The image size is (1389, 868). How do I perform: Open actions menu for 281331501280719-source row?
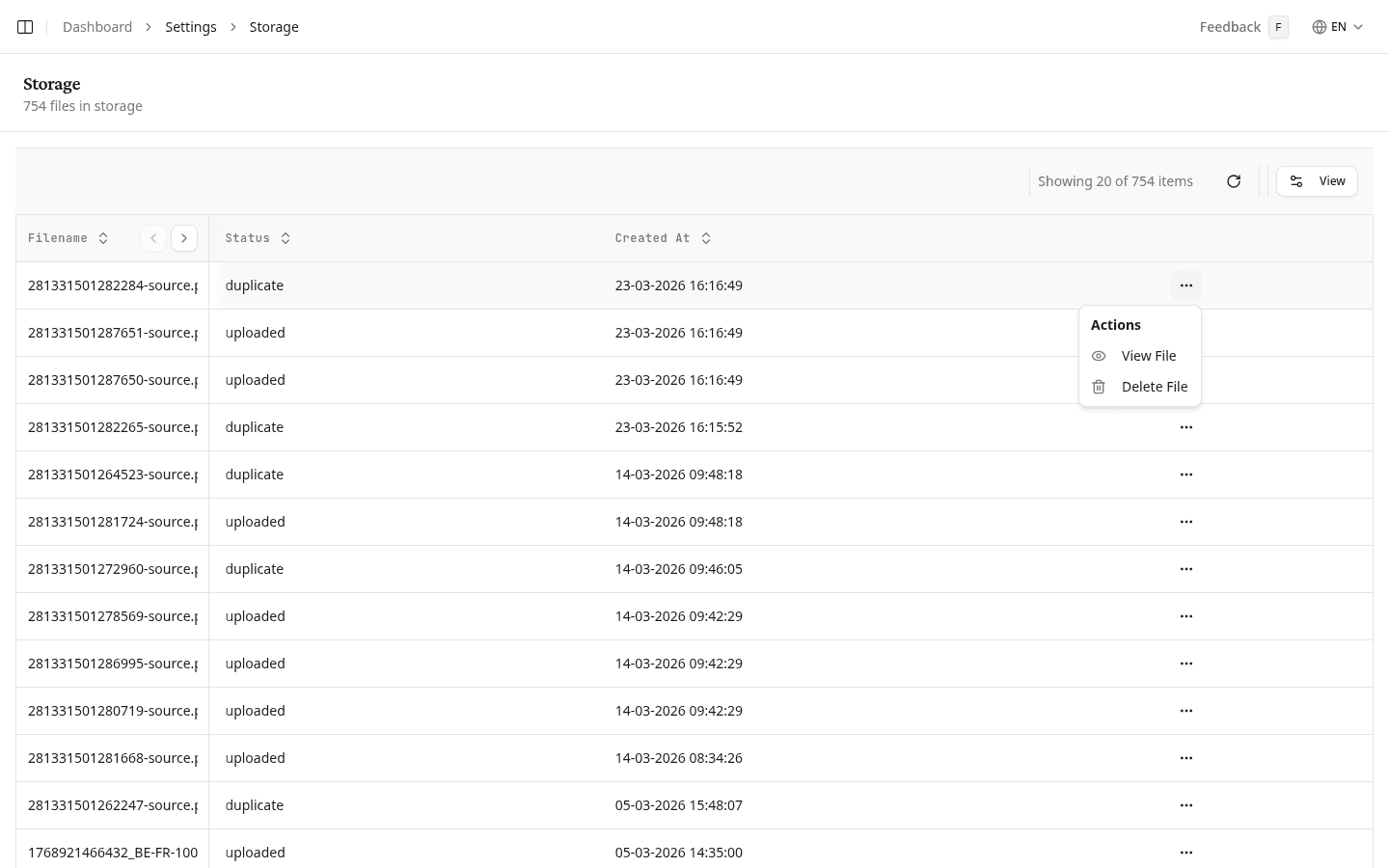[1186, 711]
